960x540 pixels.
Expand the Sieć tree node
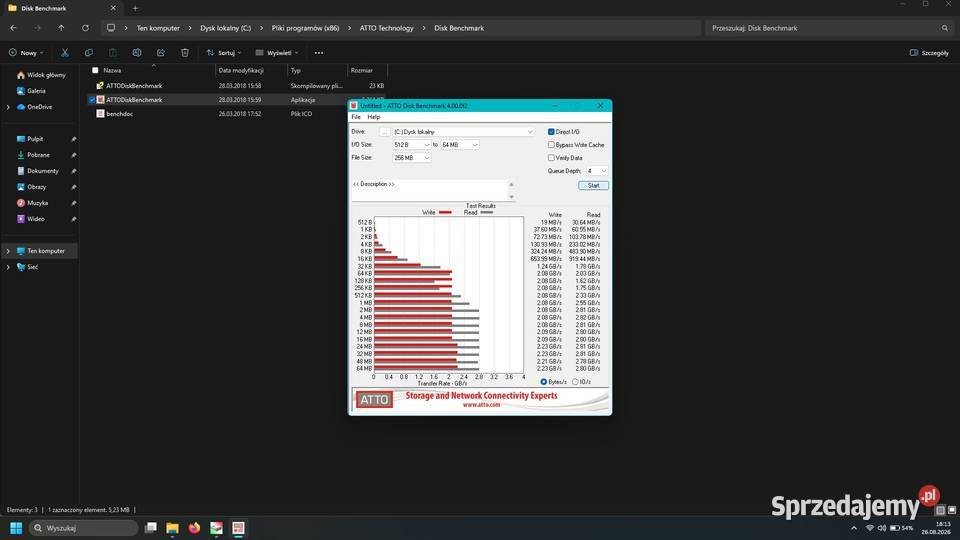(x=8, y=268)
